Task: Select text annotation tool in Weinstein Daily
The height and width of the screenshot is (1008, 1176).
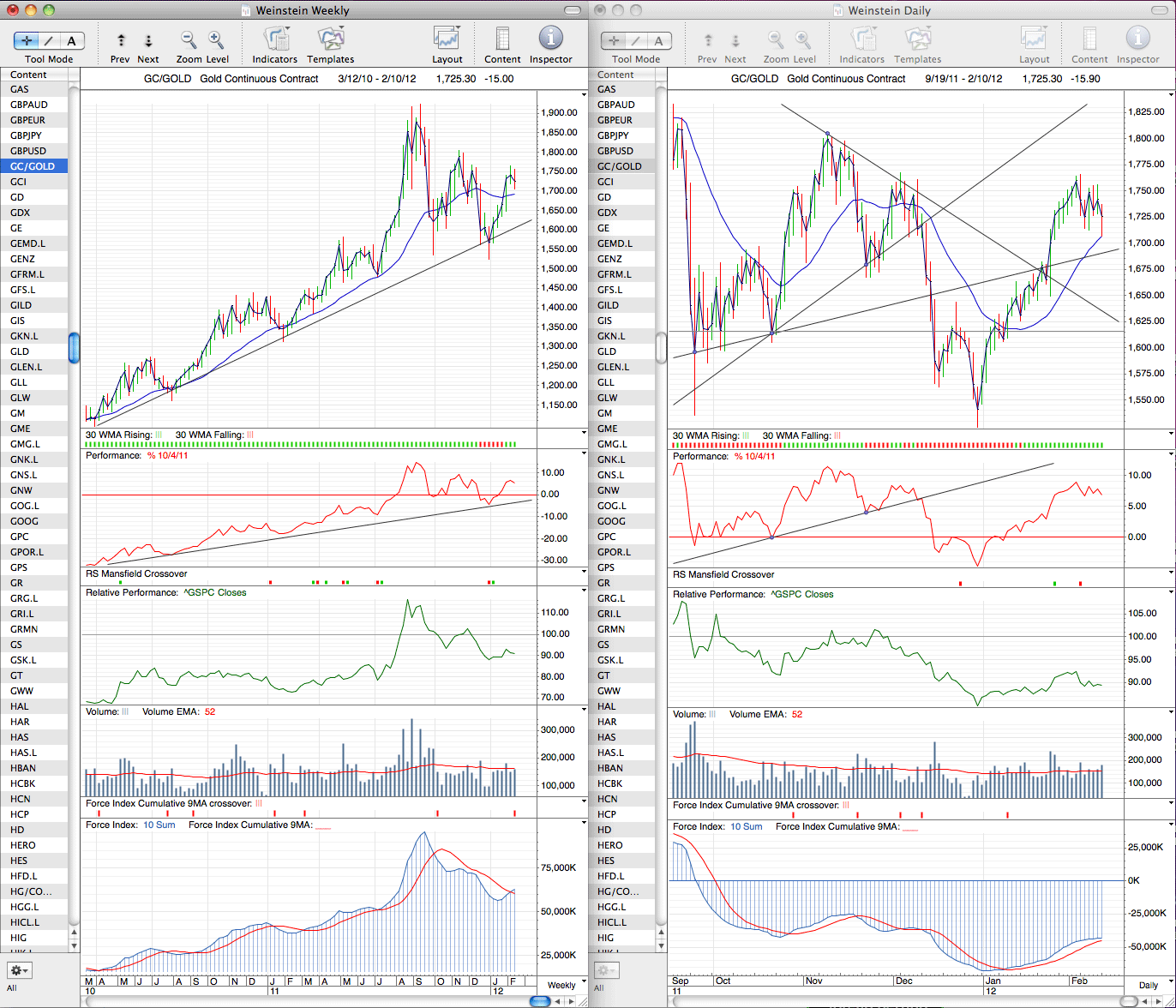Action: (x=659, y=40)
